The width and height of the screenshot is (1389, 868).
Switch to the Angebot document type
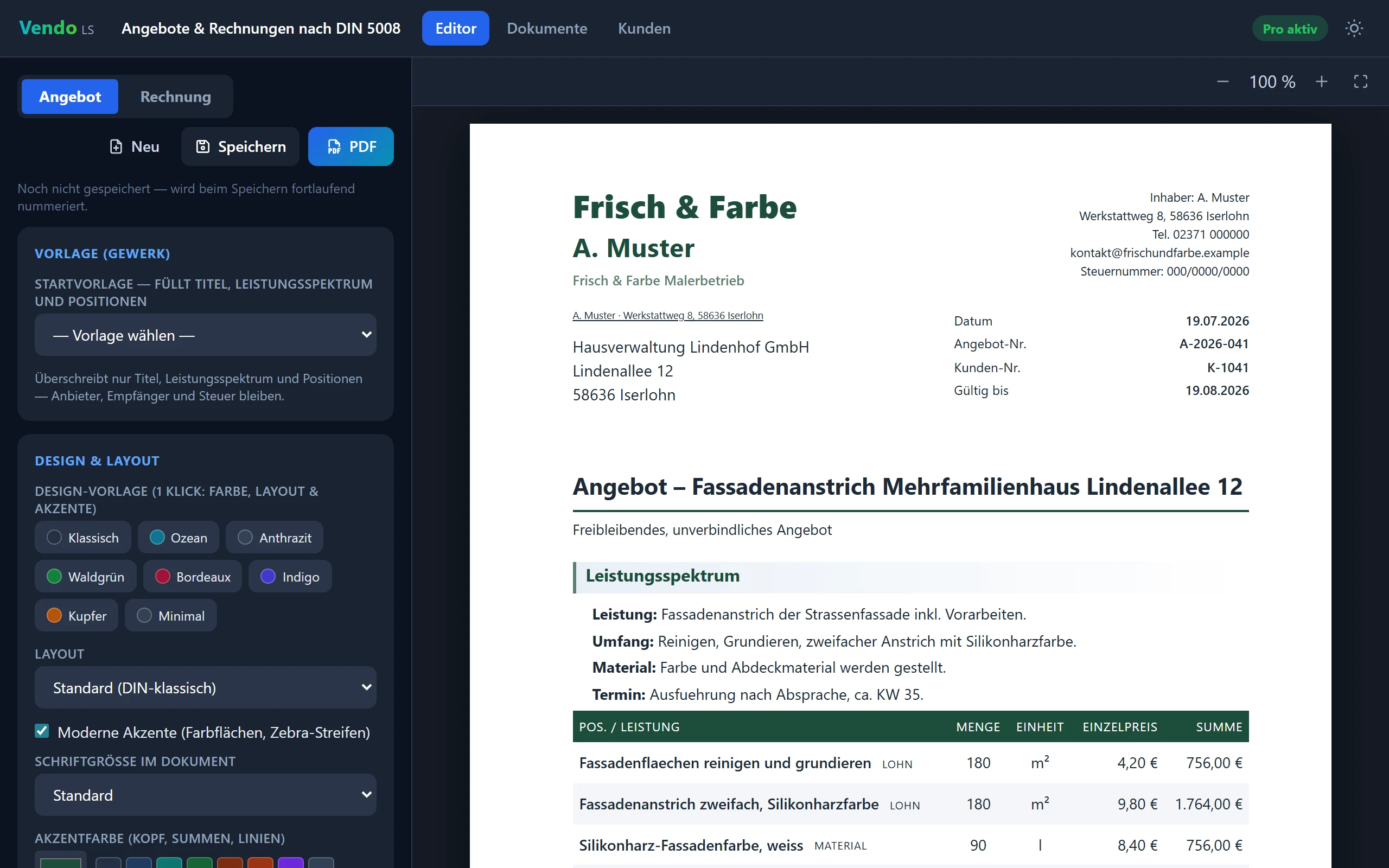pos(70,97)
